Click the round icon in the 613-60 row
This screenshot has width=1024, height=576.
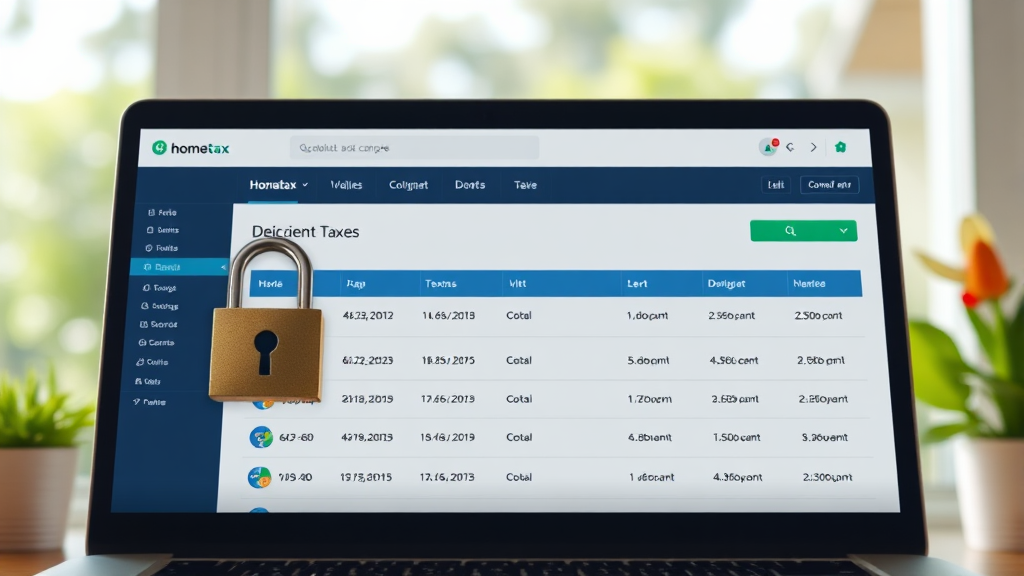(x=260, y=437)
